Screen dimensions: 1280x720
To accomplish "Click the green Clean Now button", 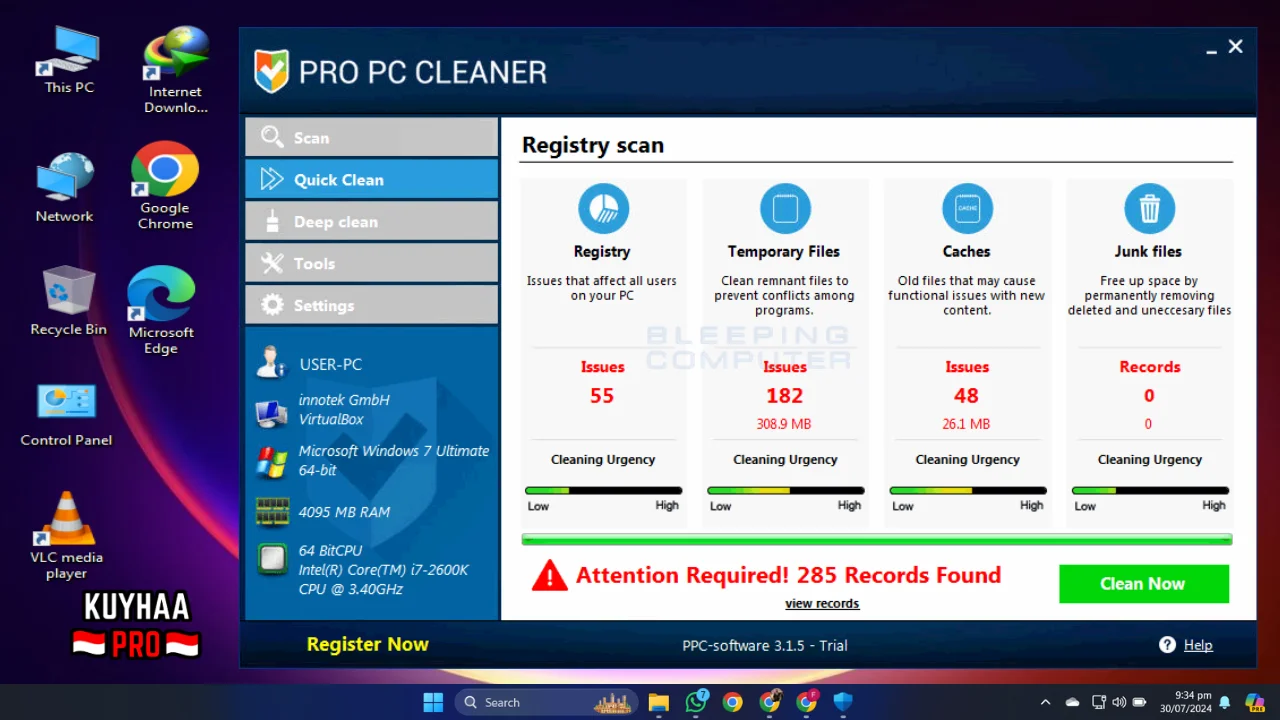I will pos(1144,584).
